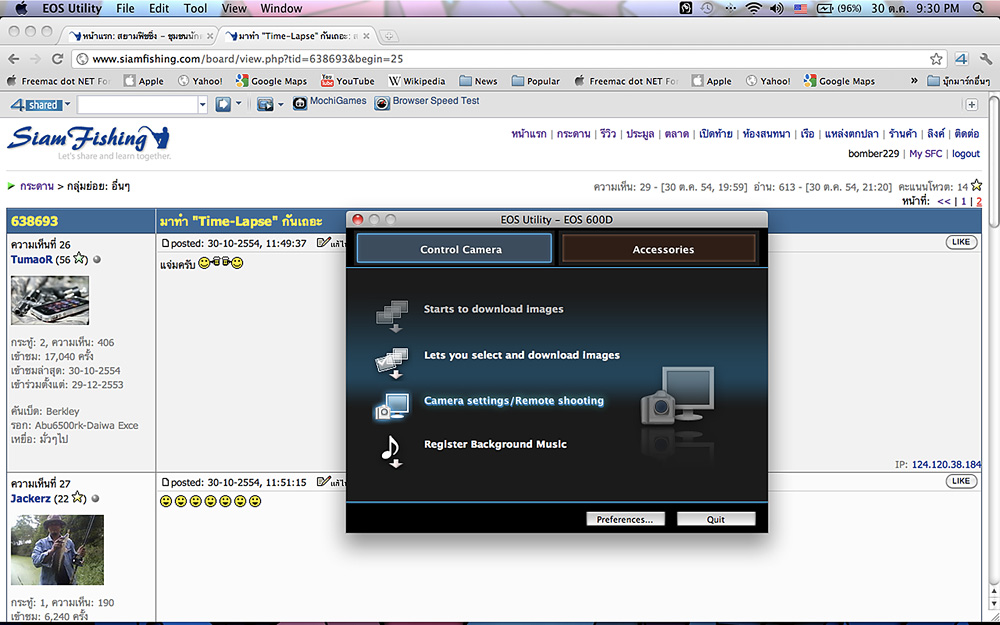
Task: Click the browser forward arrow
Action: click(36, 59)
